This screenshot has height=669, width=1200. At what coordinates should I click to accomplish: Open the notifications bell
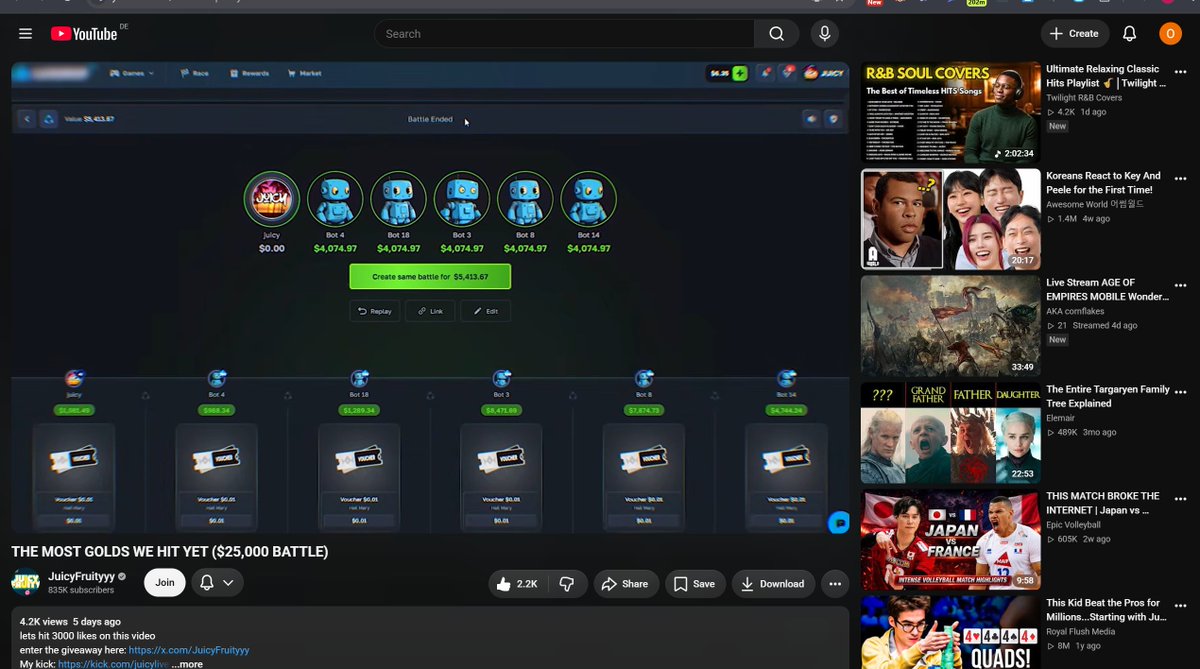[1129, 34]
